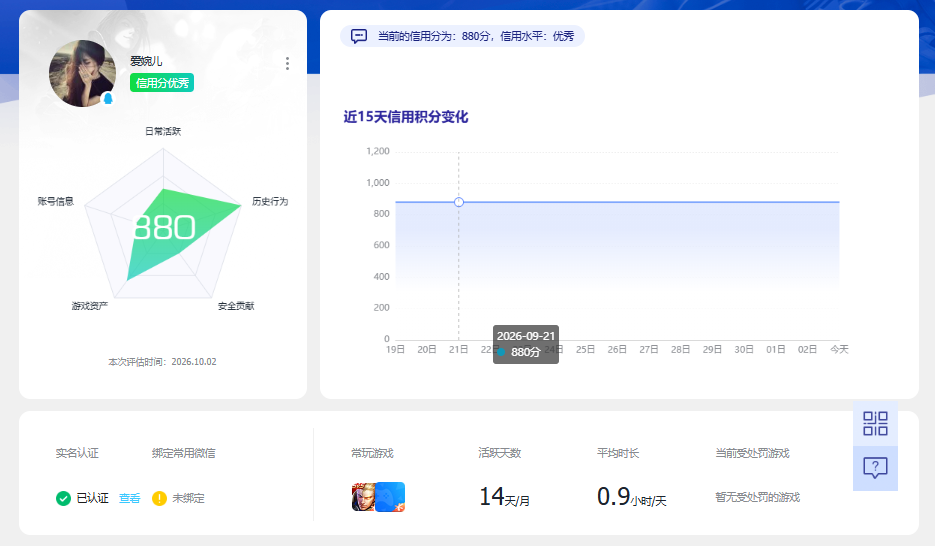The height and width of the screenshot is (546, 935).
Task: Click the 暂无受处罚的游戏 text
Action: pyautogui.click(x=757, y=497)
